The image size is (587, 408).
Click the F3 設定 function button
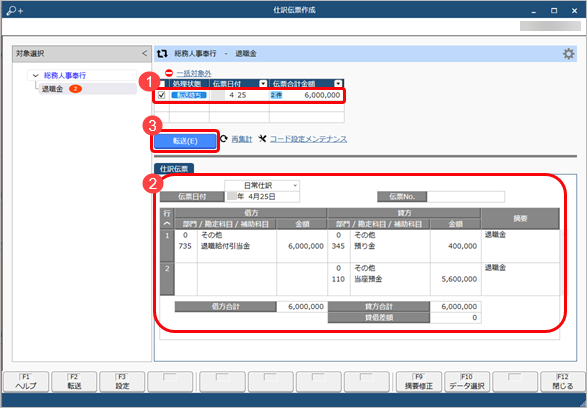[122, 381]
